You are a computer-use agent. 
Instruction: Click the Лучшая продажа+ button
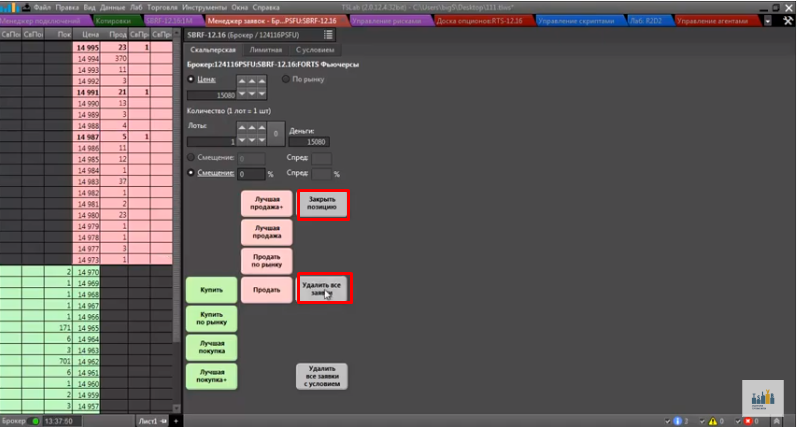(x=267, y=203)
